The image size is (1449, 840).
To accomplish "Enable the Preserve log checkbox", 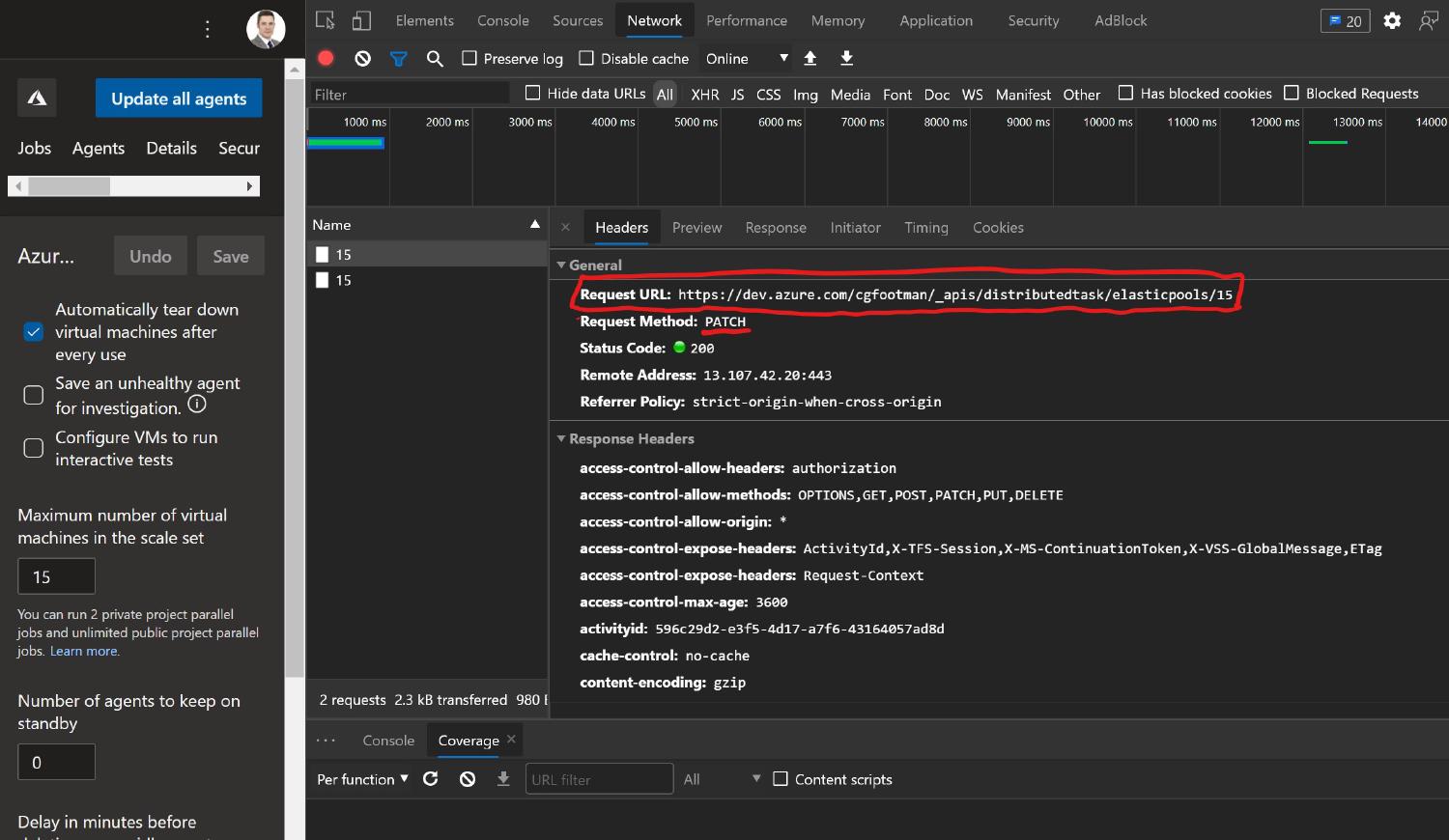I will [x=469, y=59].
